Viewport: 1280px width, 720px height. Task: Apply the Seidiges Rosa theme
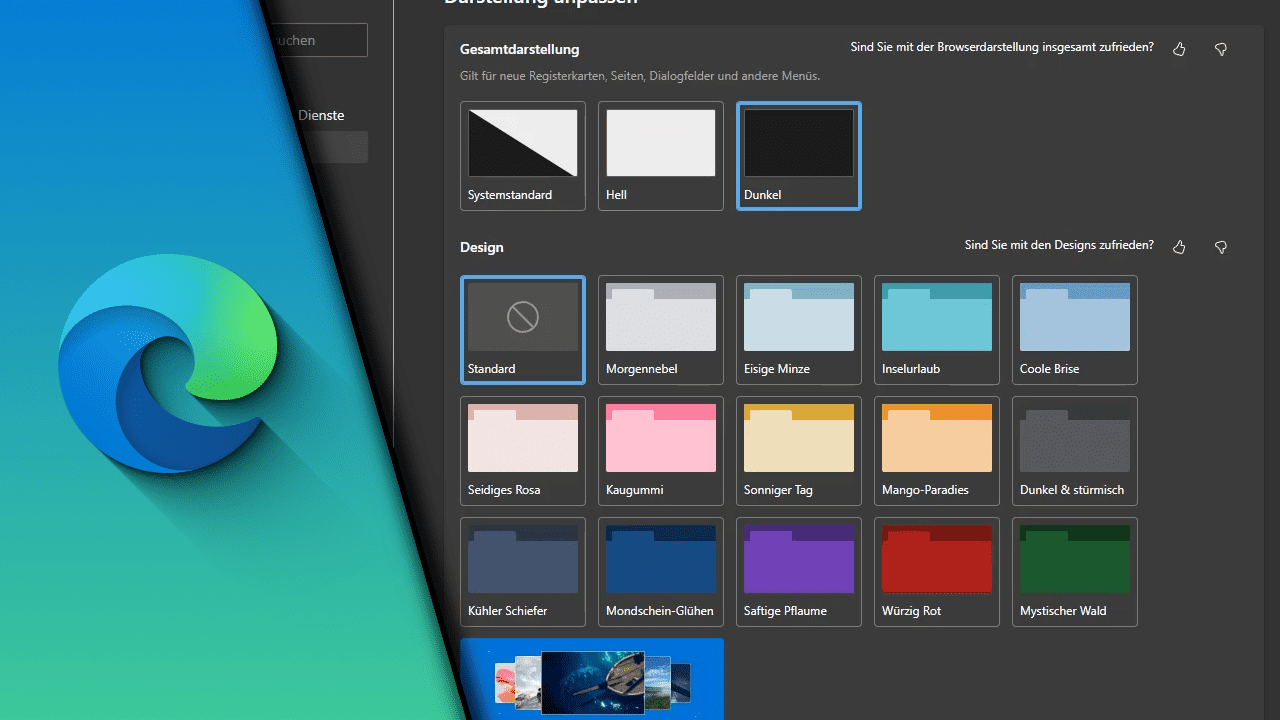522,451
